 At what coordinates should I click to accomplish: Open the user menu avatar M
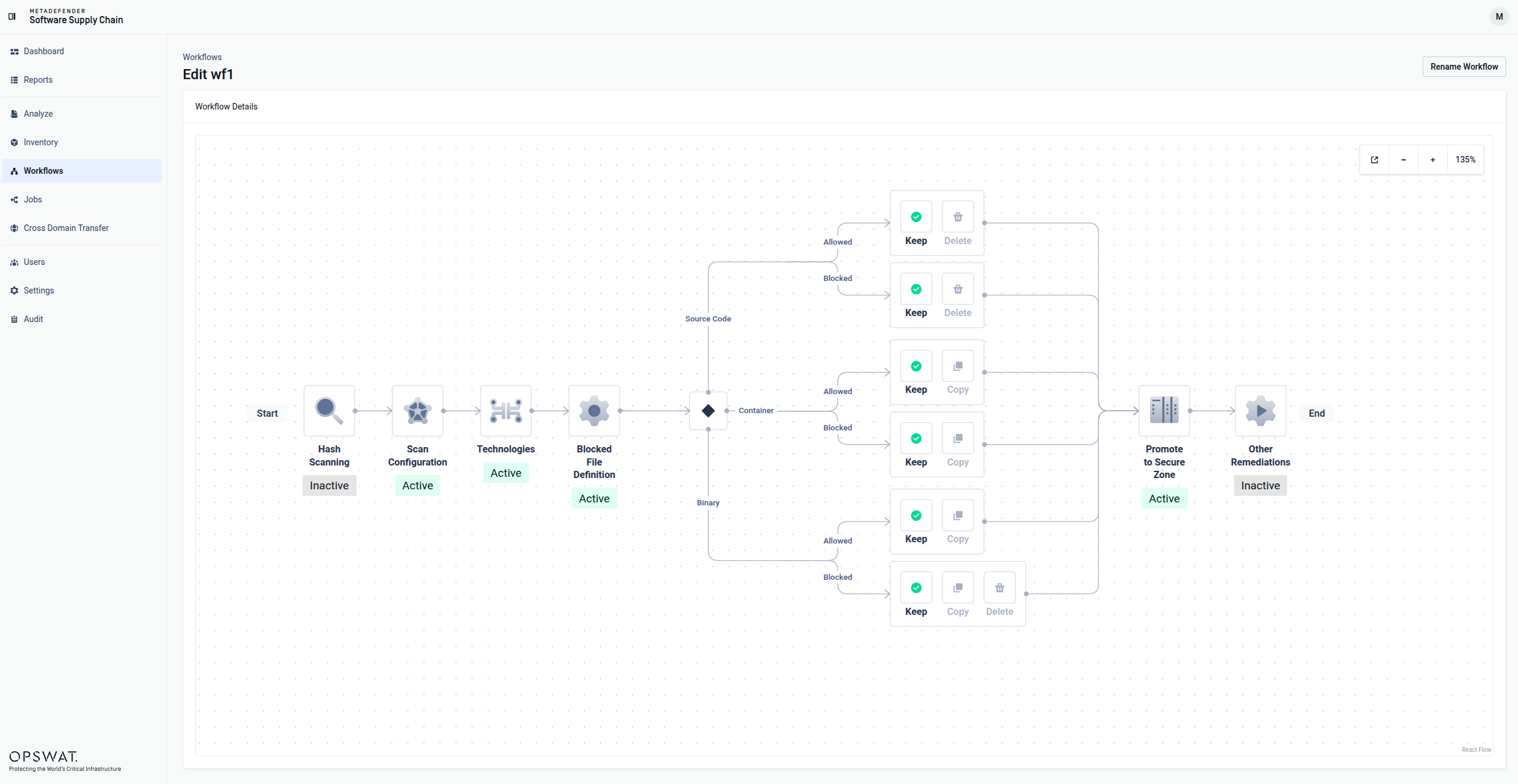(x=1499, y=17)
